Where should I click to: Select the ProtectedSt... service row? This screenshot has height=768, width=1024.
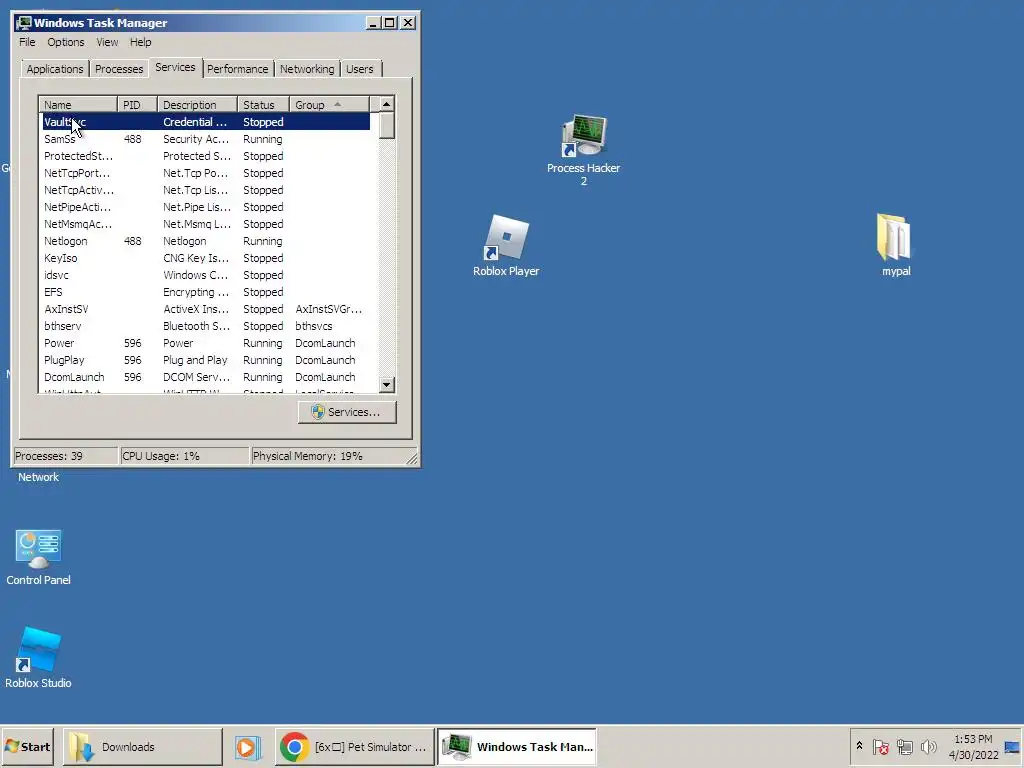pos(206,156)
